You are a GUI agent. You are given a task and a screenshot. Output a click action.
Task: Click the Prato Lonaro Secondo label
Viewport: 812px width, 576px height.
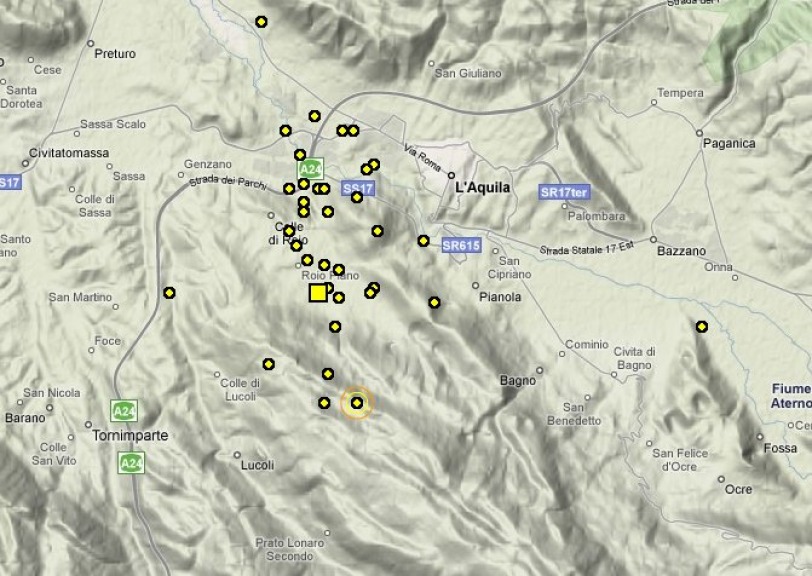(290, 550)
